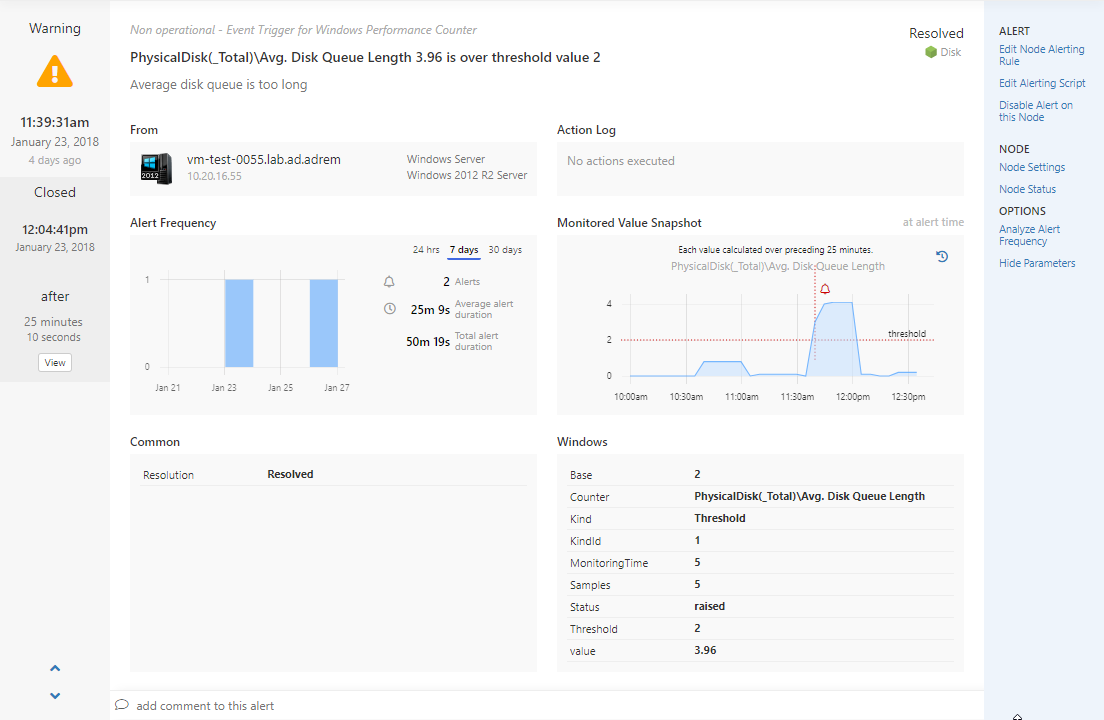Open Node Settings link

pyautogui.click(x=1031, y=168)
